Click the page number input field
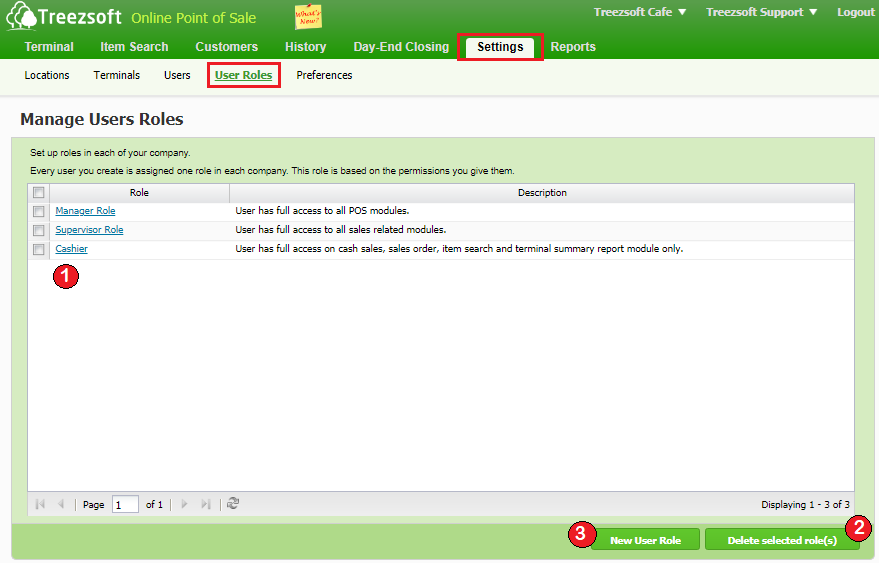The height and width of the screenshot is (563, 879). pyautogui.click(x=125, y=504)
